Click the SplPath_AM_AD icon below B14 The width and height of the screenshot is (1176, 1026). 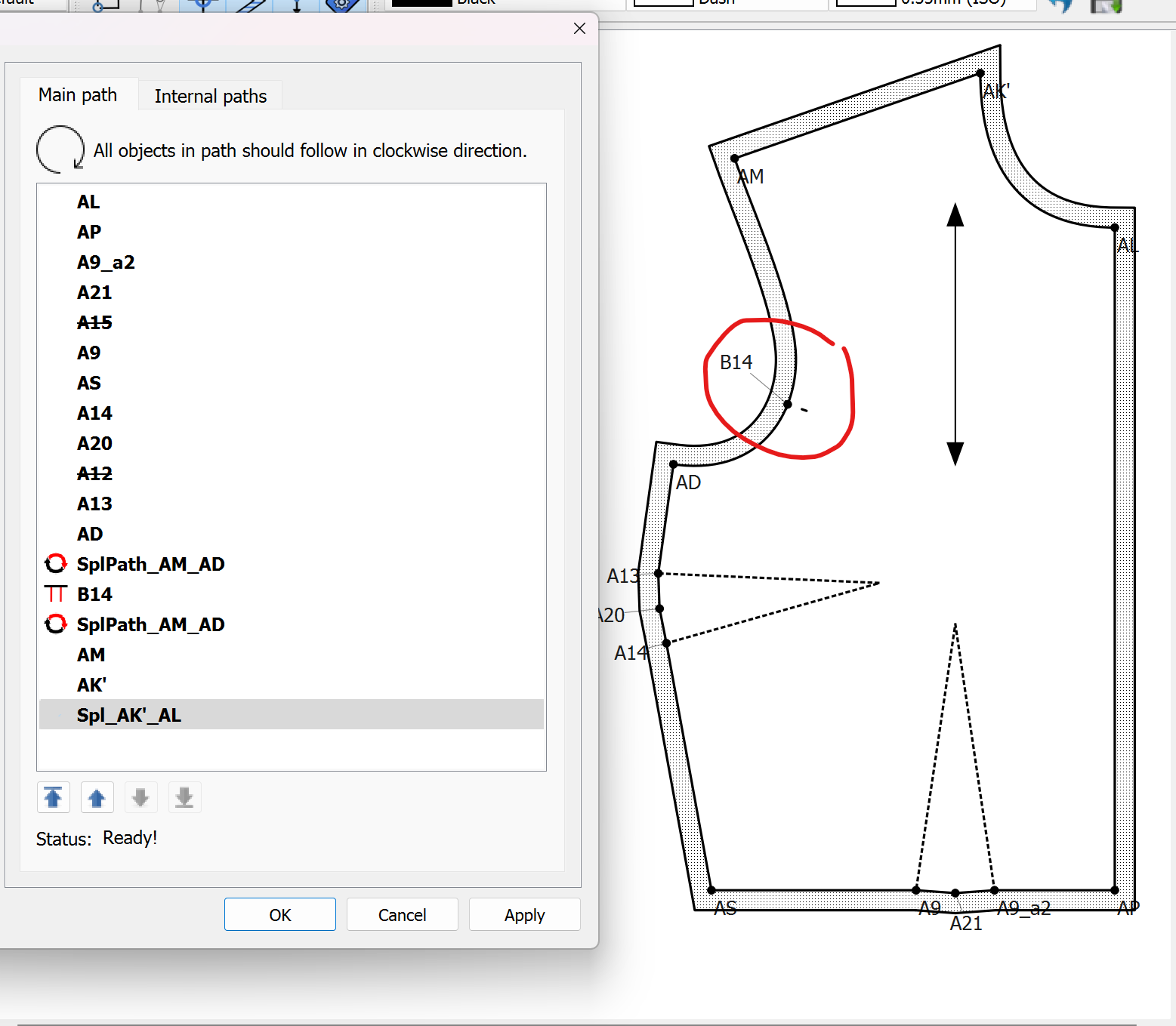(x=55, y=624)
